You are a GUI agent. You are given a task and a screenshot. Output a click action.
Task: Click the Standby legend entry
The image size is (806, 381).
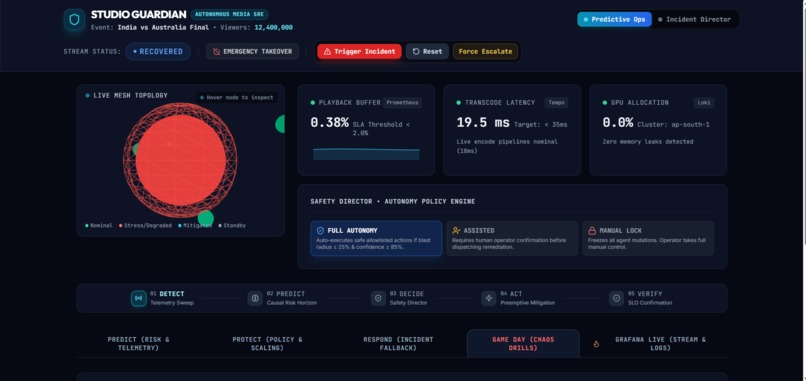tap(232, 226)
